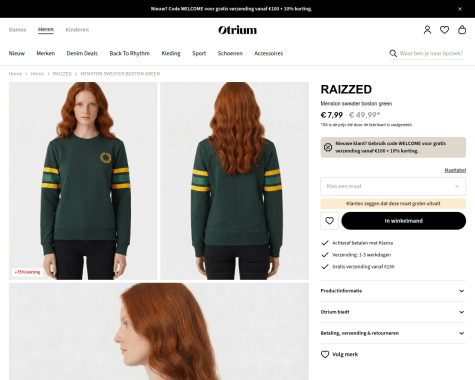The image size is (475, 380).
Task: Open the Sport menu
Action: point(199,53)
